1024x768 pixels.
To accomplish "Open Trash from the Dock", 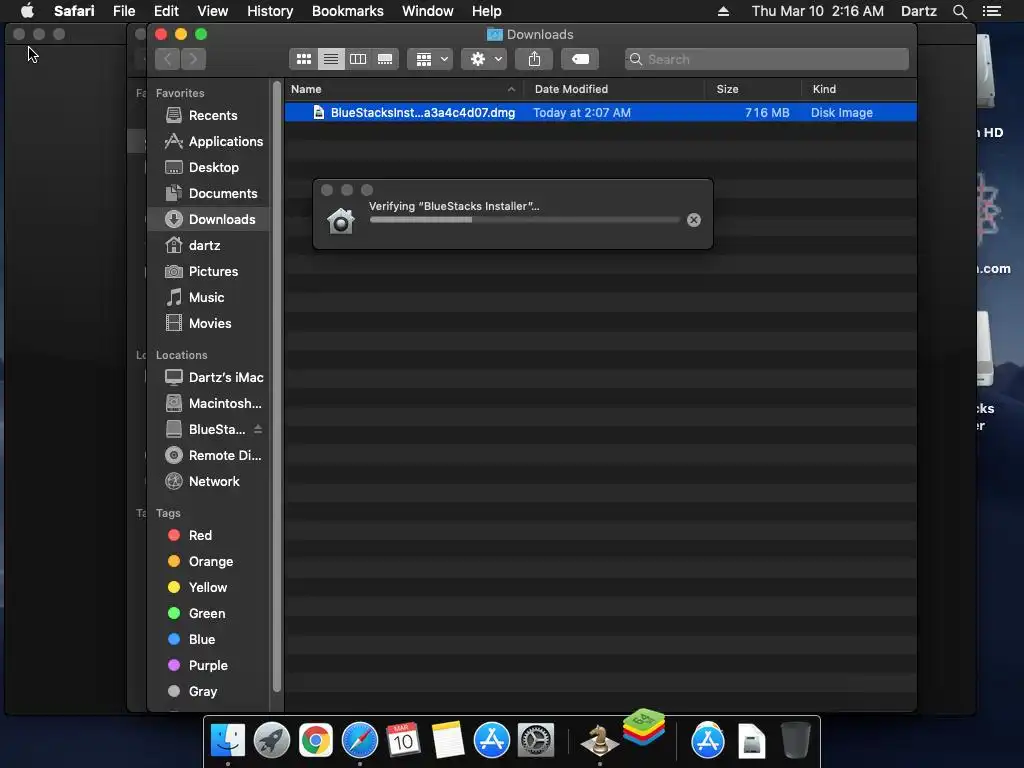I will coord(795,740).
